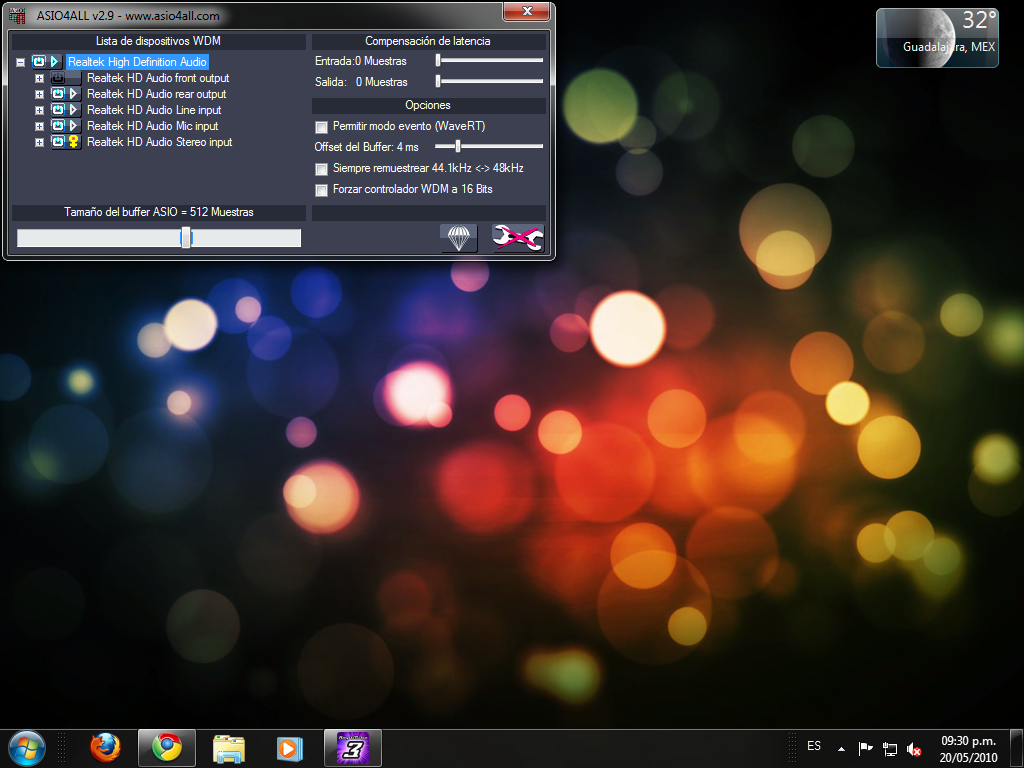Open network tray icon
Viewport: 1024px width, 768px height.
889,748
